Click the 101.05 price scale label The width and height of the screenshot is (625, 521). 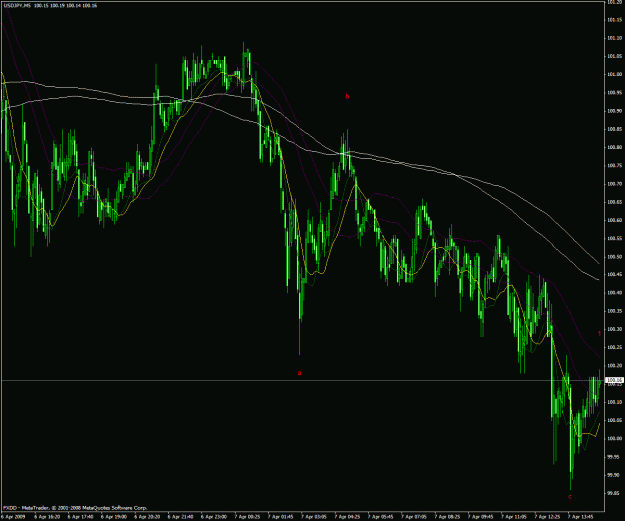pos(614,56)
